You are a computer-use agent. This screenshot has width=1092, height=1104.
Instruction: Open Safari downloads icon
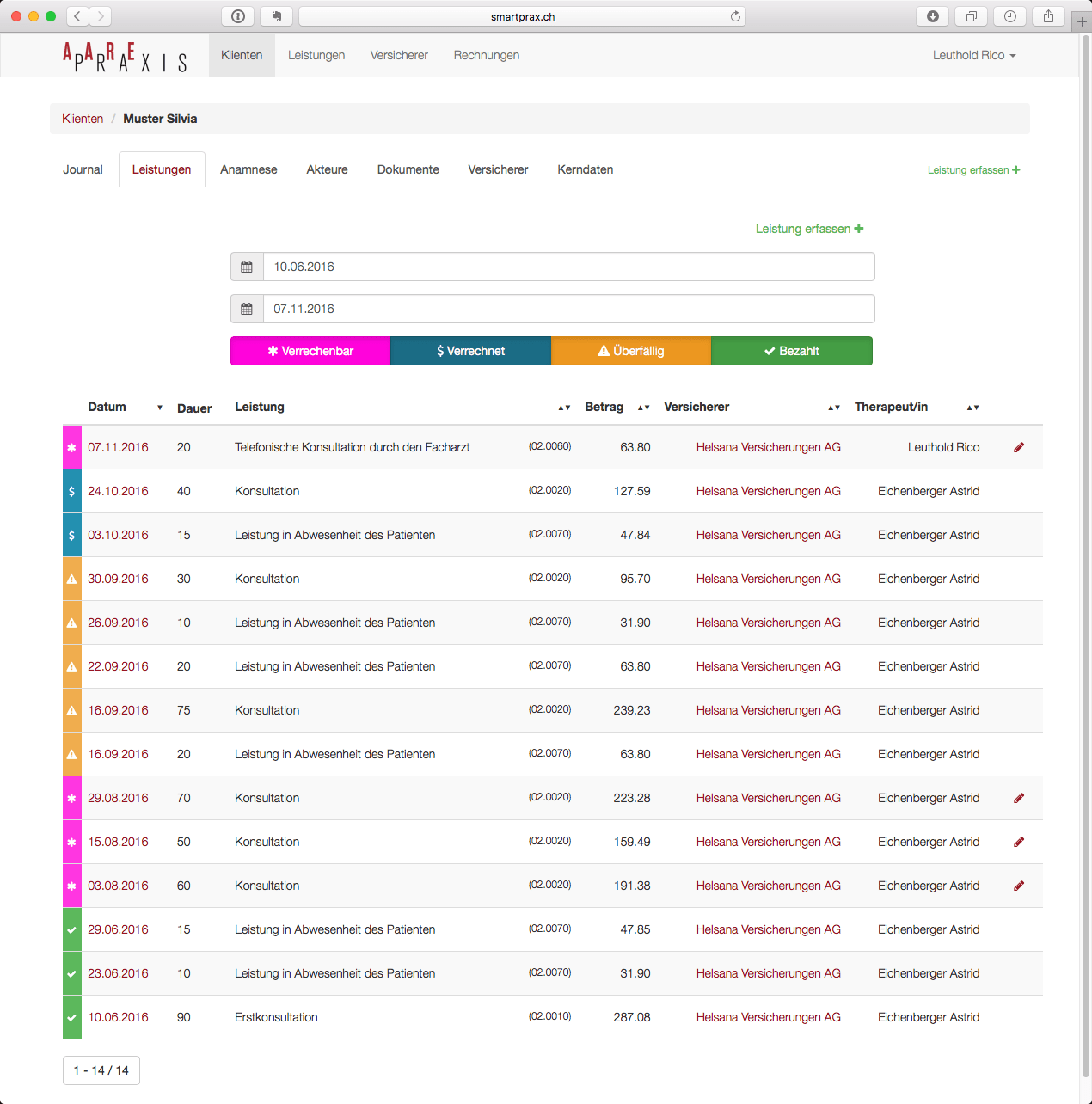933,16
